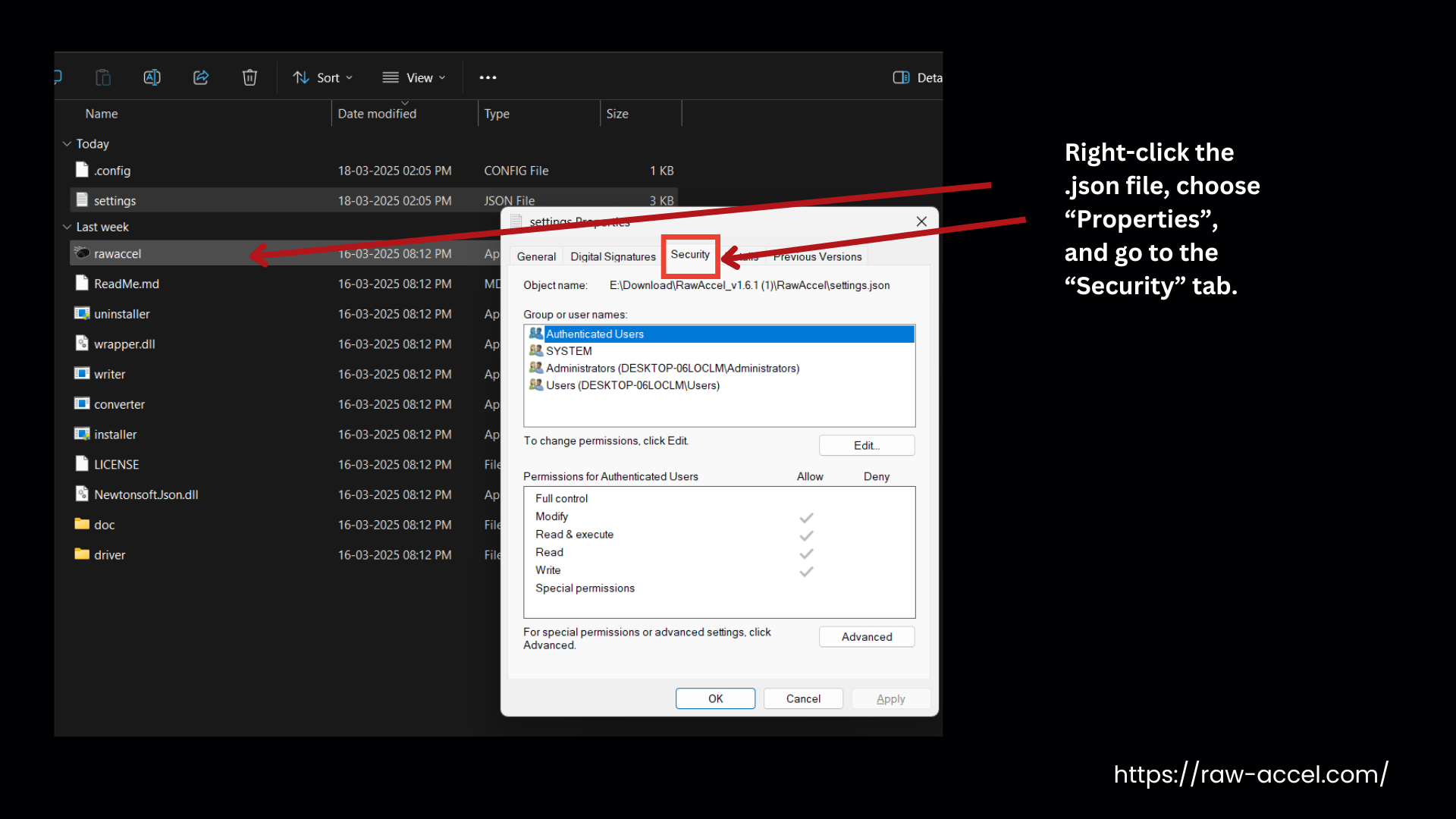The height and width of the screenshot is (819, 1456).
Task: Switch to the Digital Signatures tab
Action: pos(613,256)
